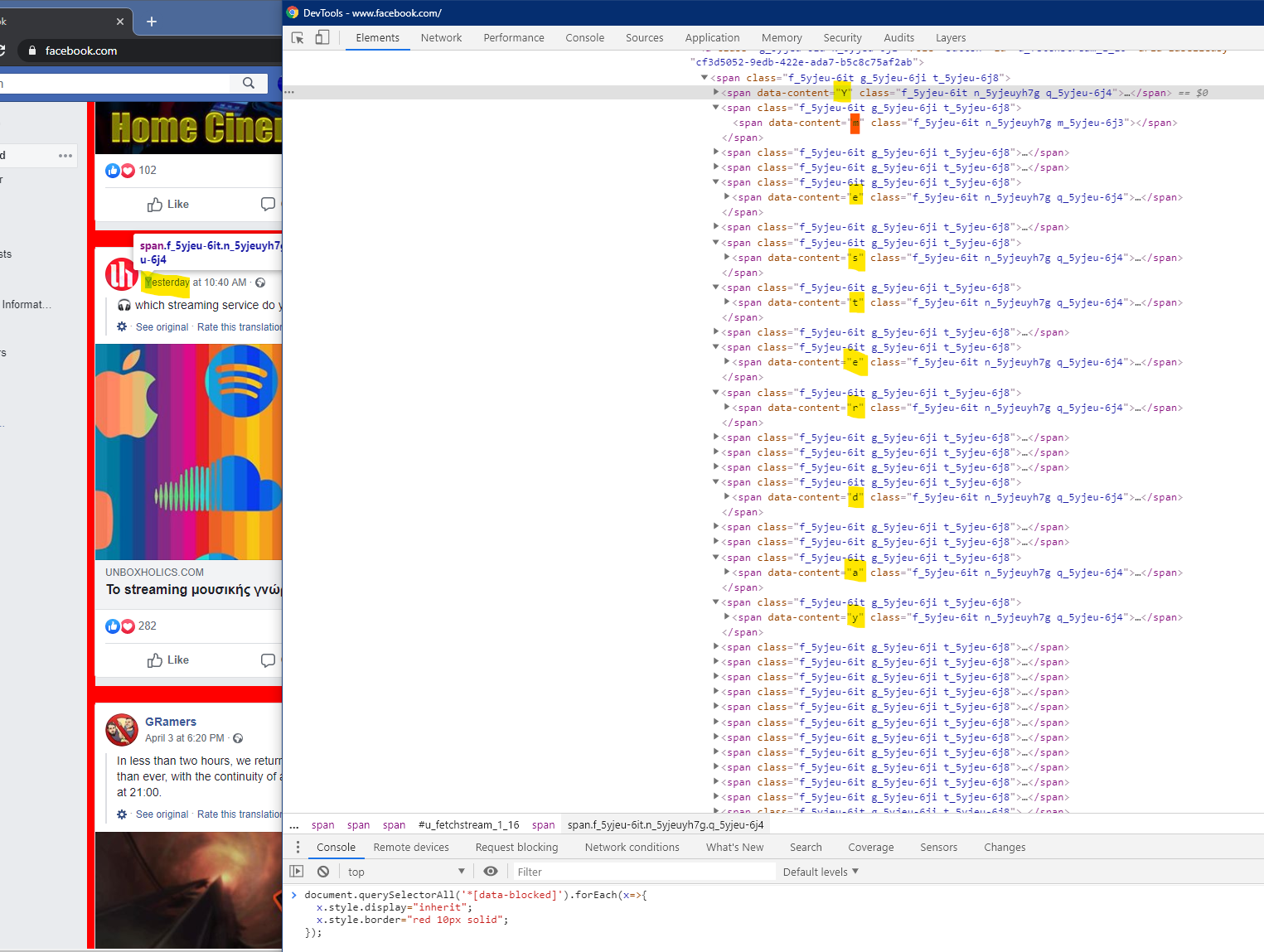Collapse the span with data-content Y
The height and width of the screenshot is (952, 1264).
pos(715,92)
